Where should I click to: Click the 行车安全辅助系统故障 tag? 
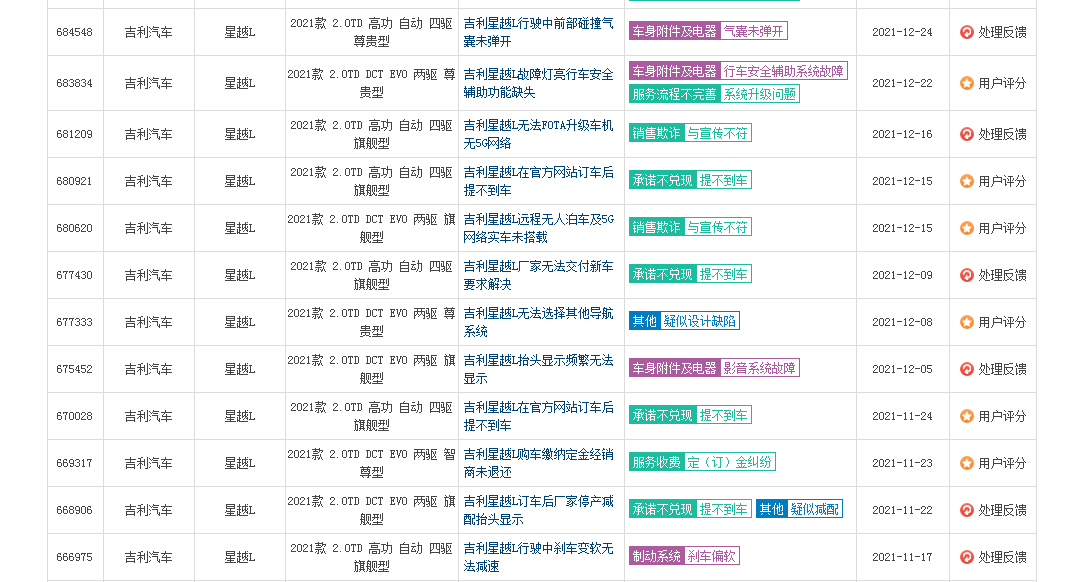pos(784,71)
